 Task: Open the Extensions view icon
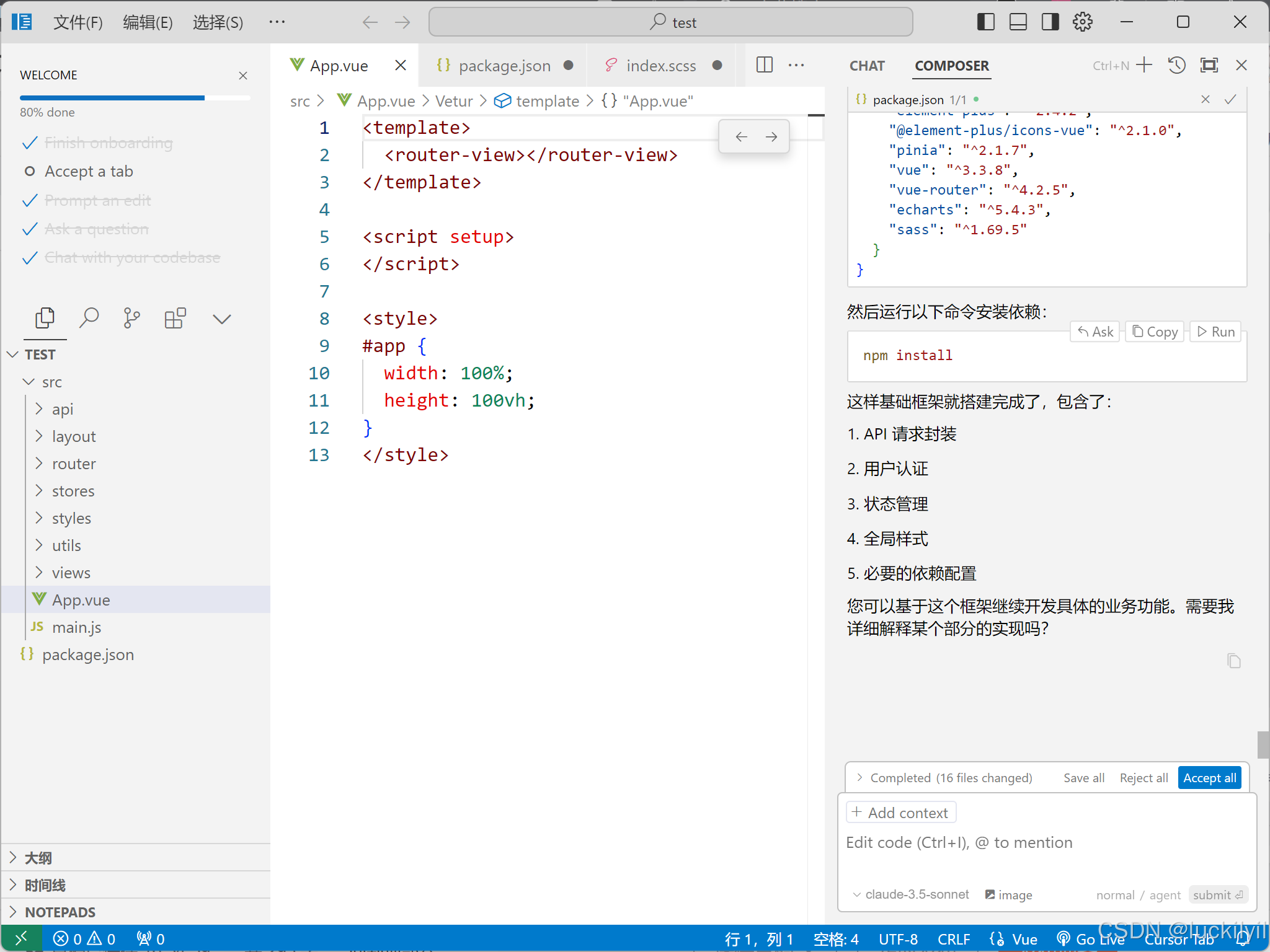175,318
